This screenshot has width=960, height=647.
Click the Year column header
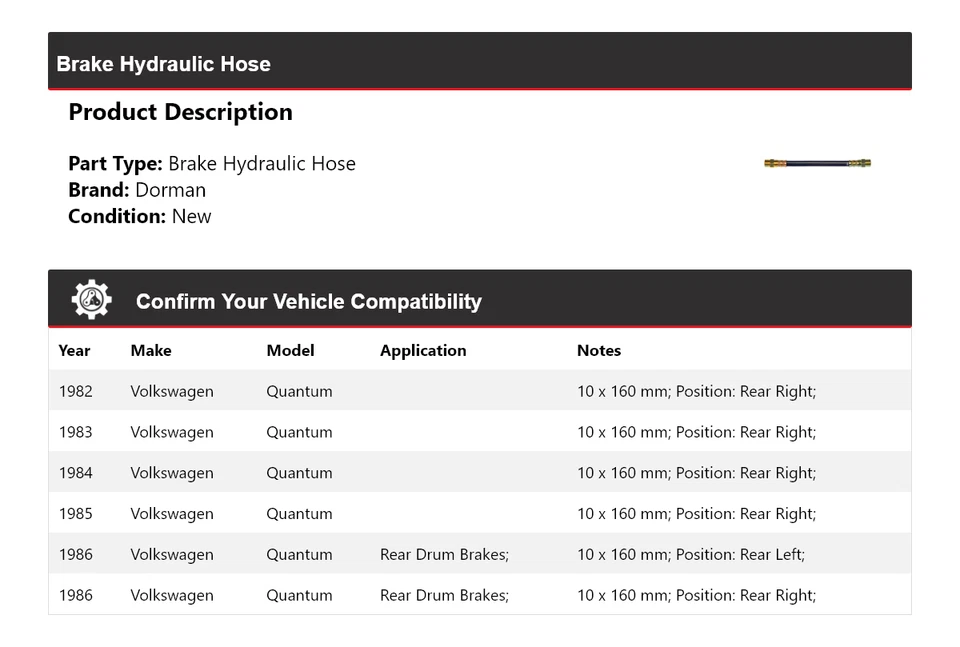74,350
